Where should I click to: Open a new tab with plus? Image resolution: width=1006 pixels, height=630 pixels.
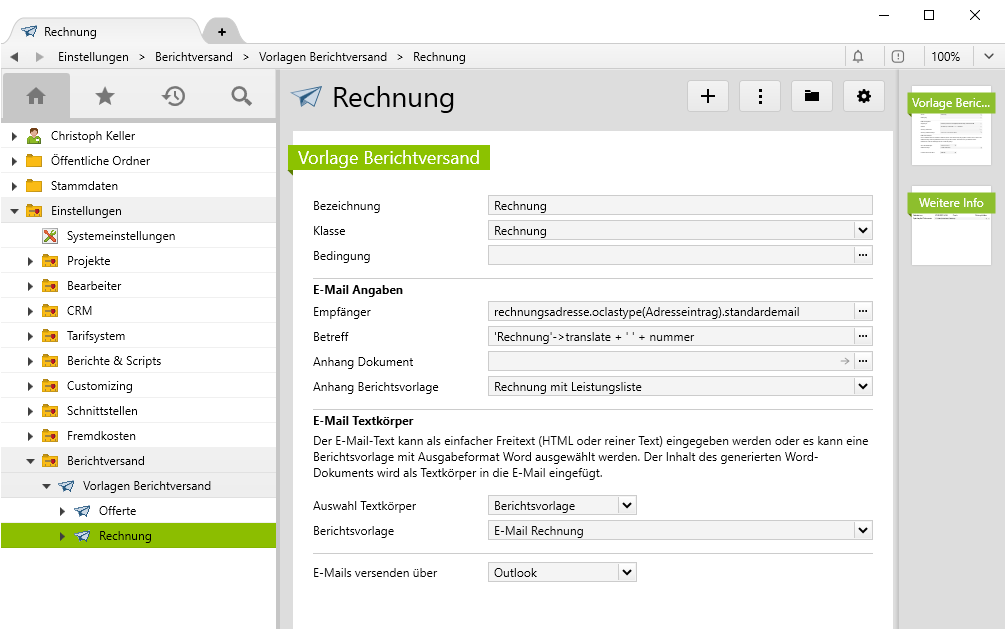click(x=222, y=32)
